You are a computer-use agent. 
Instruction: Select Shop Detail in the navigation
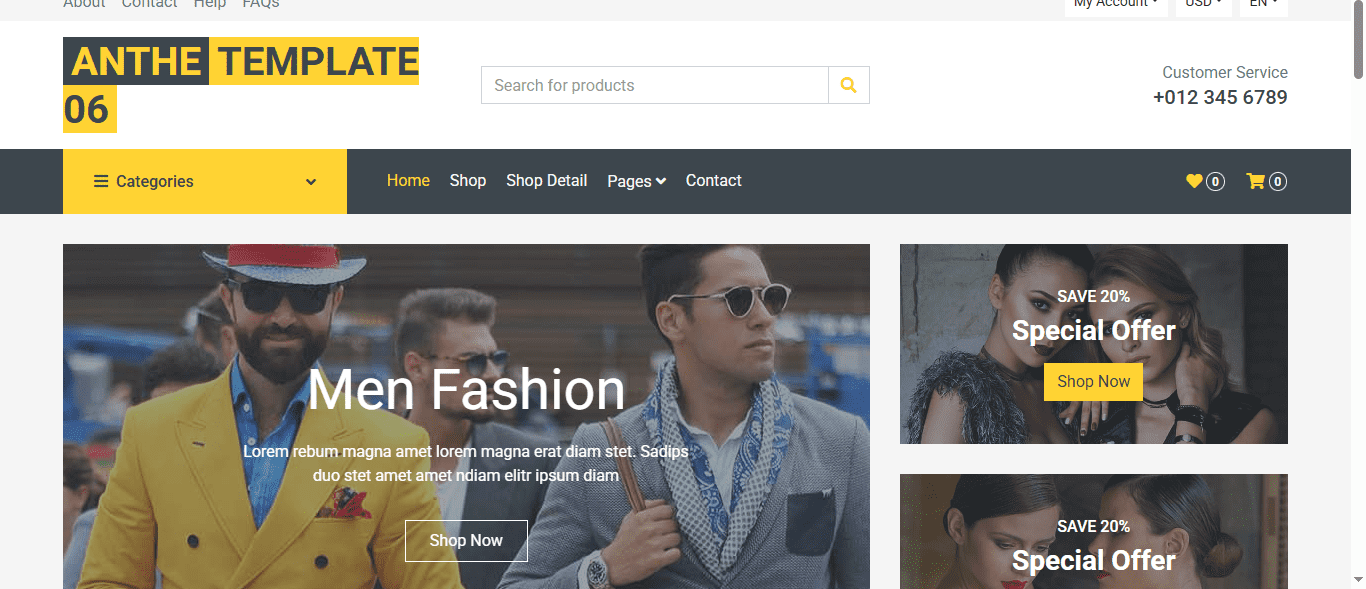pos(546,181)
